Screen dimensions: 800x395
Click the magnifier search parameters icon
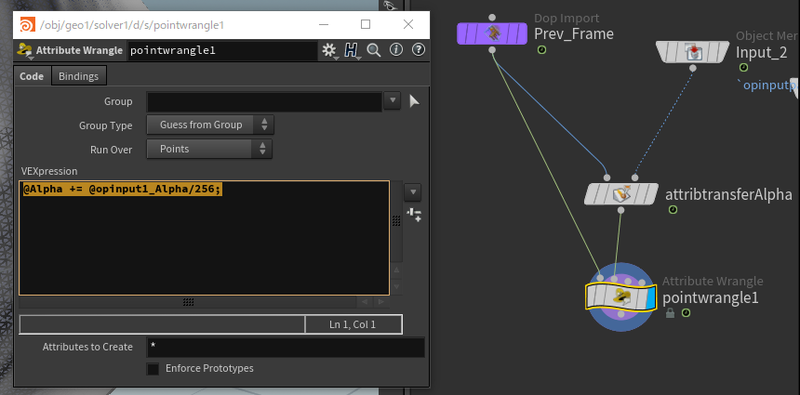pos(374,50)
